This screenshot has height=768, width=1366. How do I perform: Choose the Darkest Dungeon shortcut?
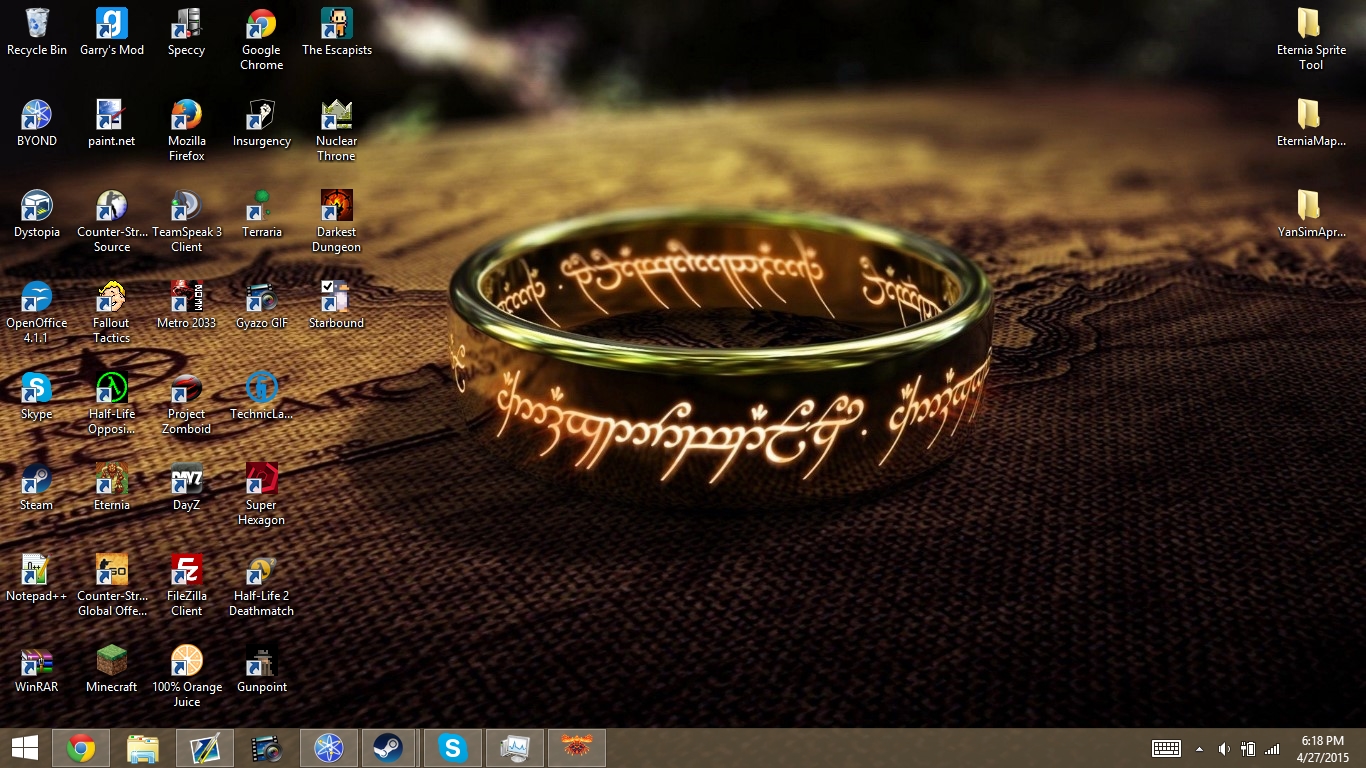[x=337, y=222]
